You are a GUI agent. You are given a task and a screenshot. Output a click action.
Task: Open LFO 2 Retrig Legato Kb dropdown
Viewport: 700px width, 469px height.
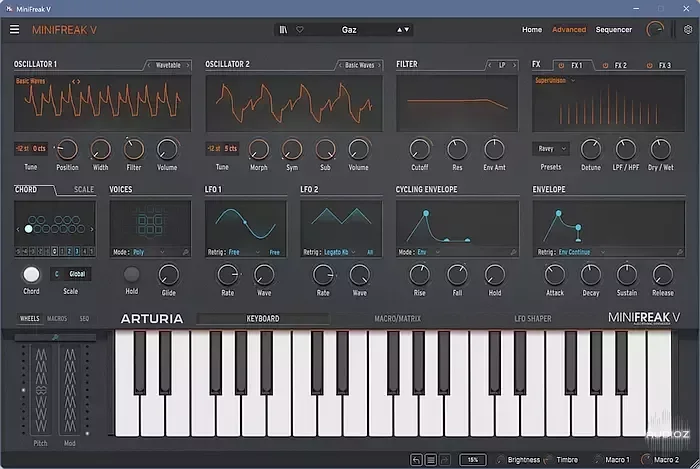pyautogui.click(x=340, y=252)
